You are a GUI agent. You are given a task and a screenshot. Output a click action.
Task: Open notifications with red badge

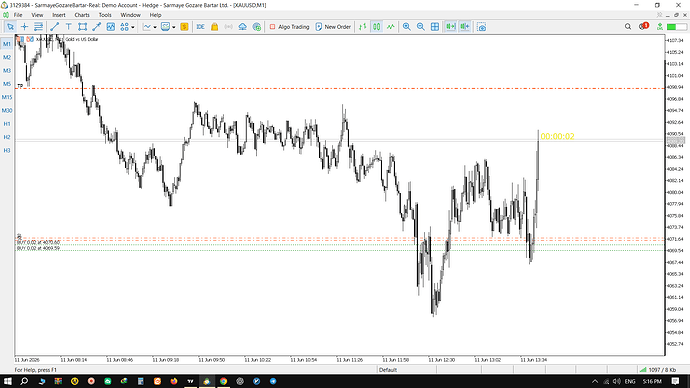643,26
